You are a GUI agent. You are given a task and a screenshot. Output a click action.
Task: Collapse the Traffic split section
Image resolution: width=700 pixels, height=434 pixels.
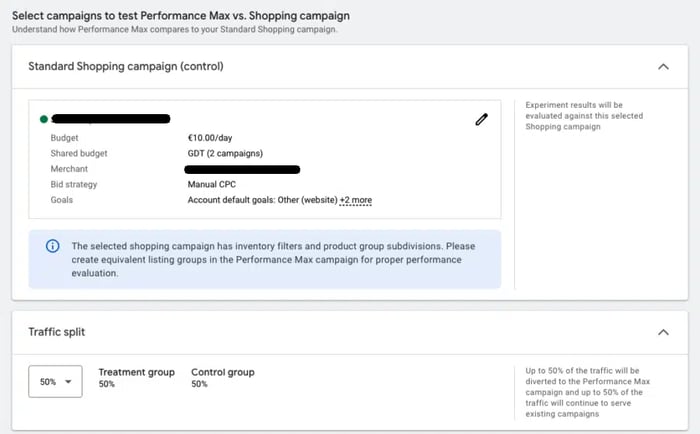pos(663,332)
